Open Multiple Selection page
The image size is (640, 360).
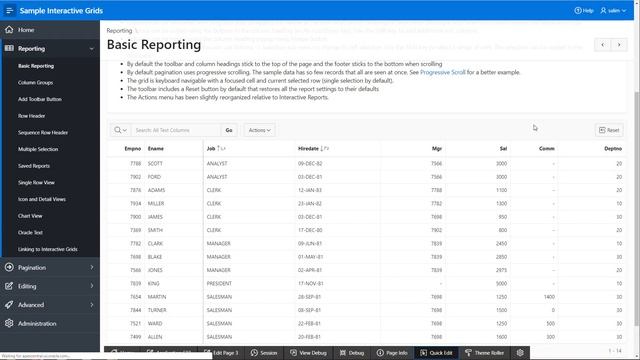pos(38,149)
